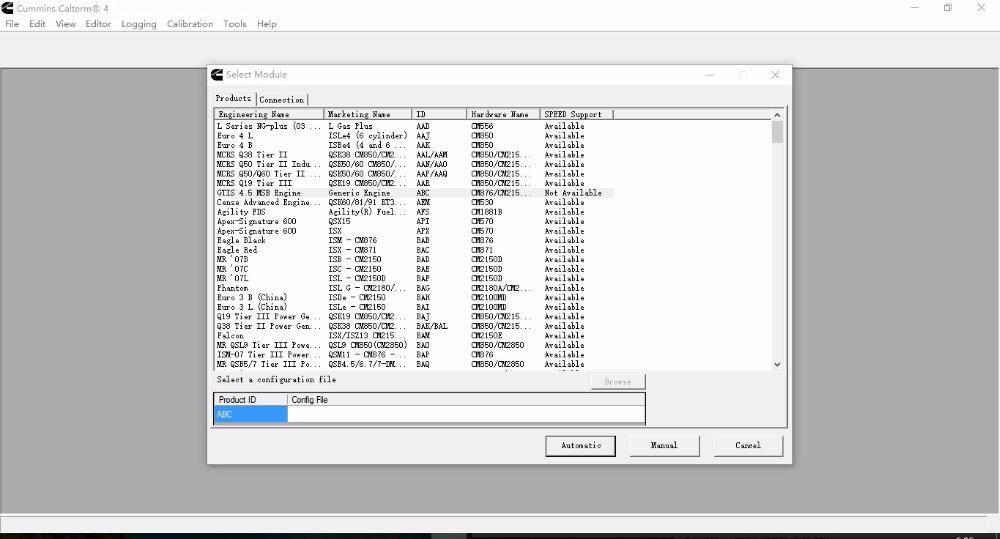
Task: Sort by the SPEED Support column header
Action: [575, 115]
